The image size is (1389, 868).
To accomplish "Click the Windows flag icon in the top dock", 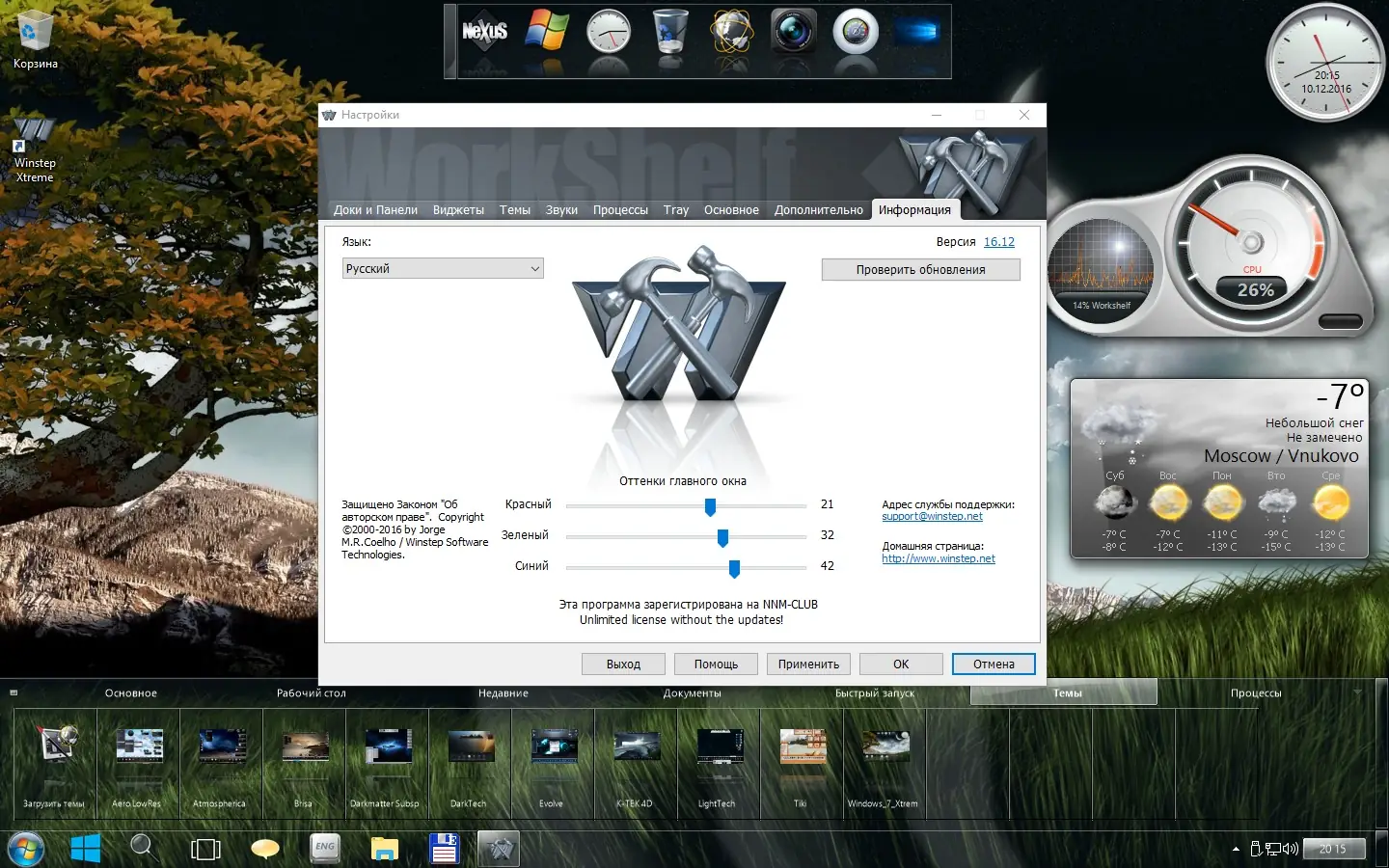I will pyautogui.click(x=547, y=30).
